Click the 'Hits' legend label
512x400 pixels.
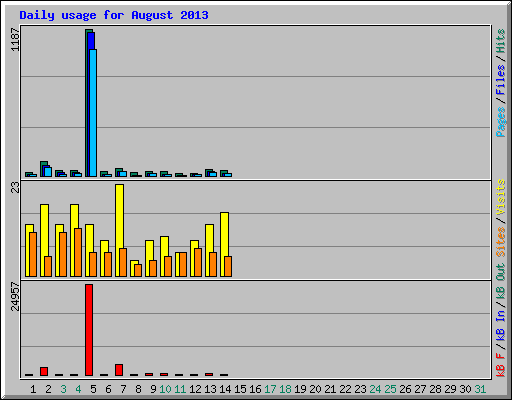501,41
